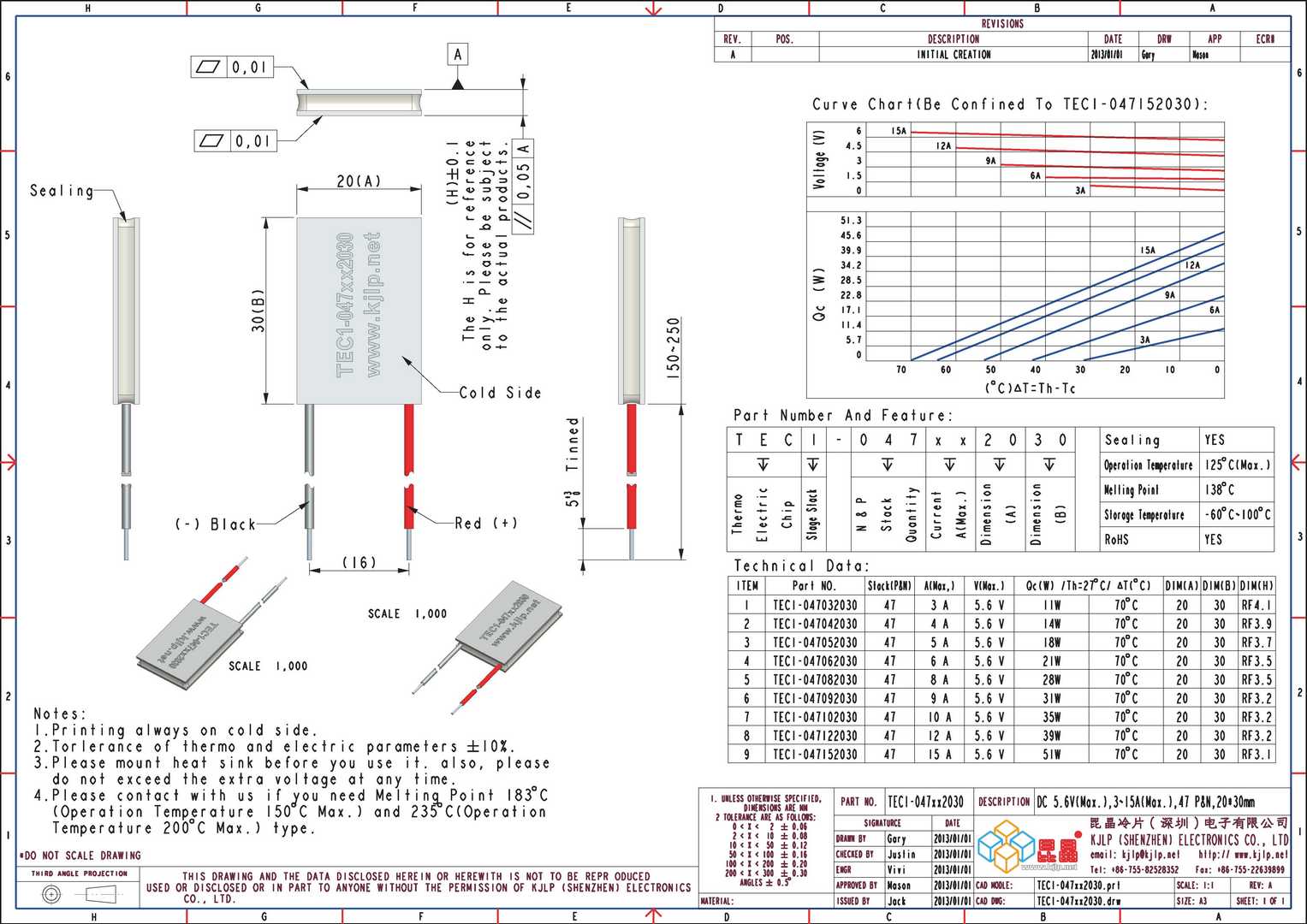
Task: Click the (16) wire spacing dimension
Action: click(x=359, y=562)
